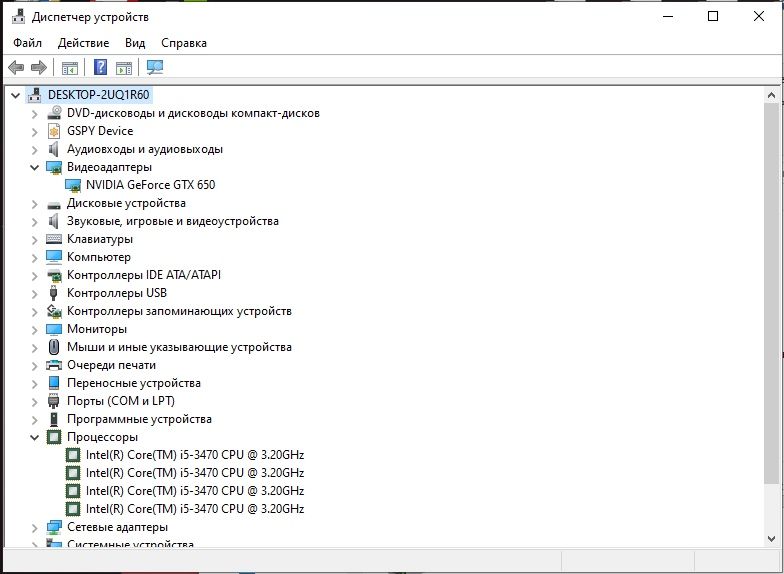Click the Контроллеры IDE ATA/ATAPI icon
This screenshot has width=784, height=574.
[x=54, y=275]
